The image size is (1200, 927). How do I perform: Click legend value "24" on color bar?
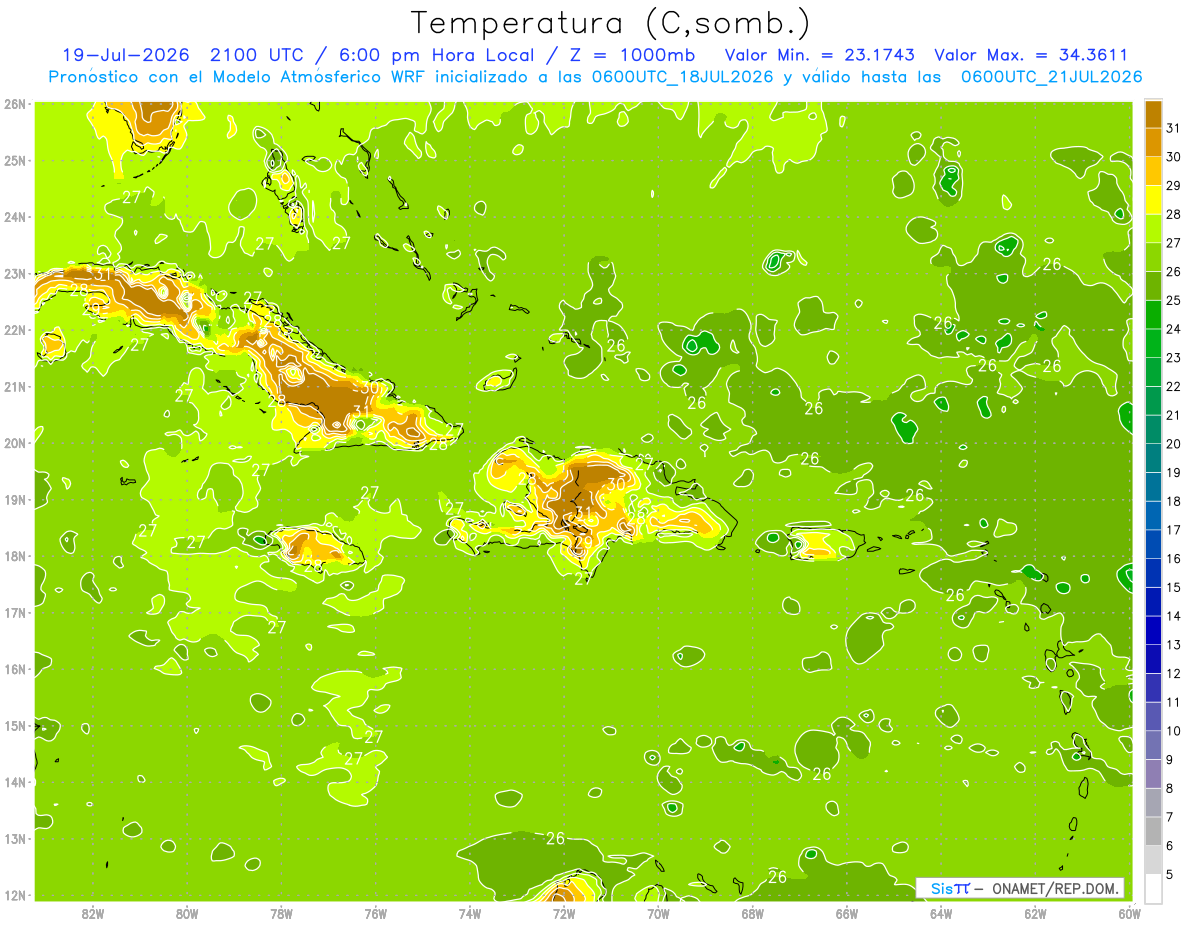click(1173, 329)
